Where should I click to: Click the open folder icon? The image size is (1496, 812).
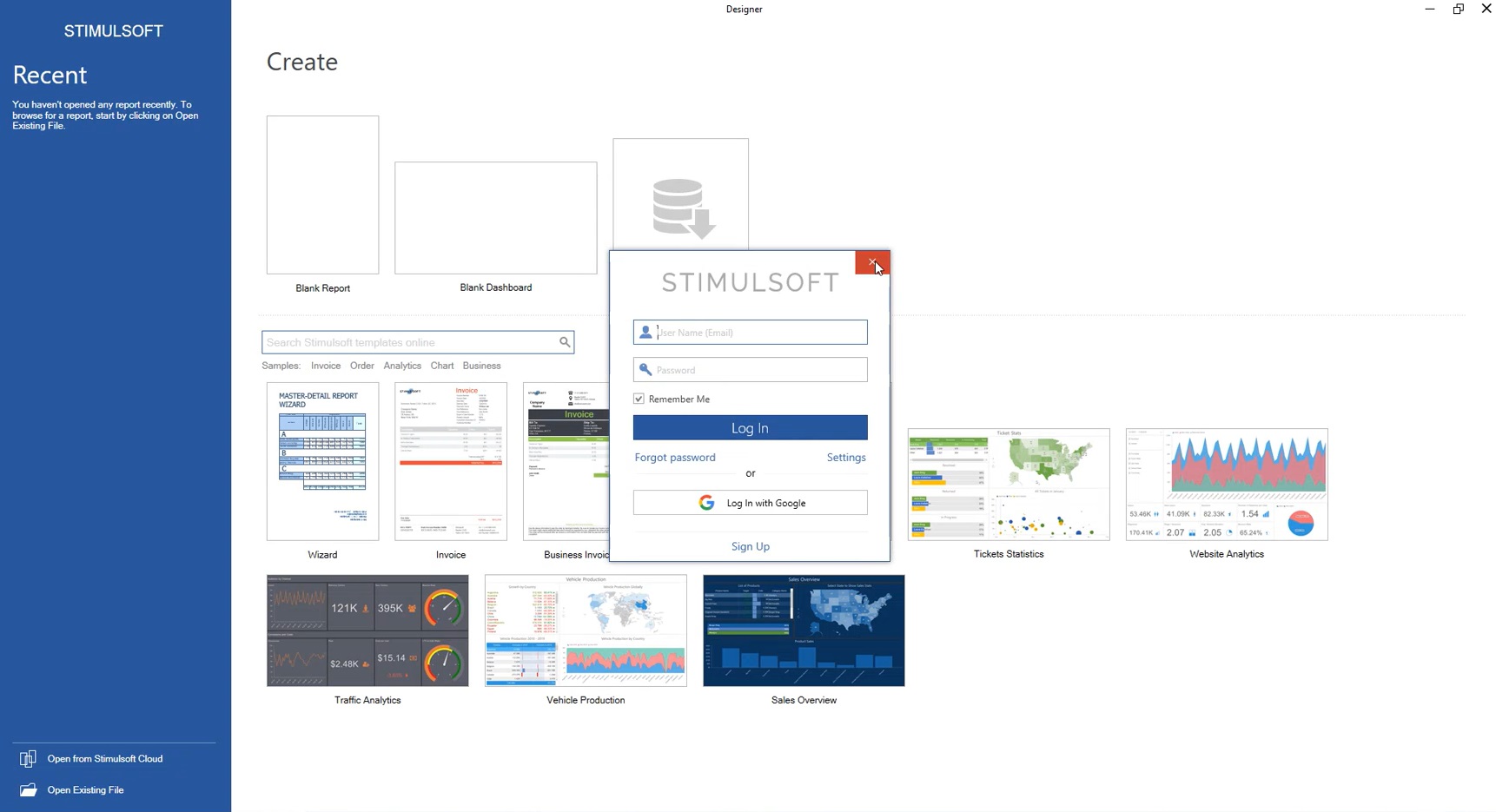tap(29, 790)
